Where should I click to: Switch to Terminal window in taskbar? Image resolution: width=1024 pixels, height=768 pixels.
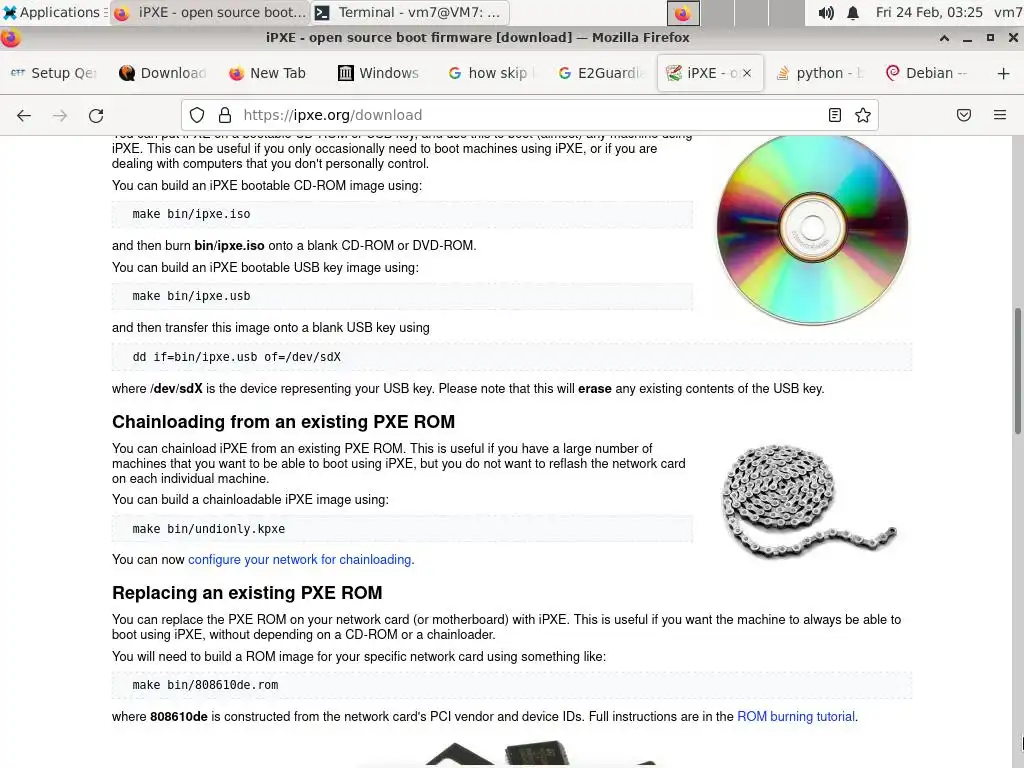coord(409,12)
